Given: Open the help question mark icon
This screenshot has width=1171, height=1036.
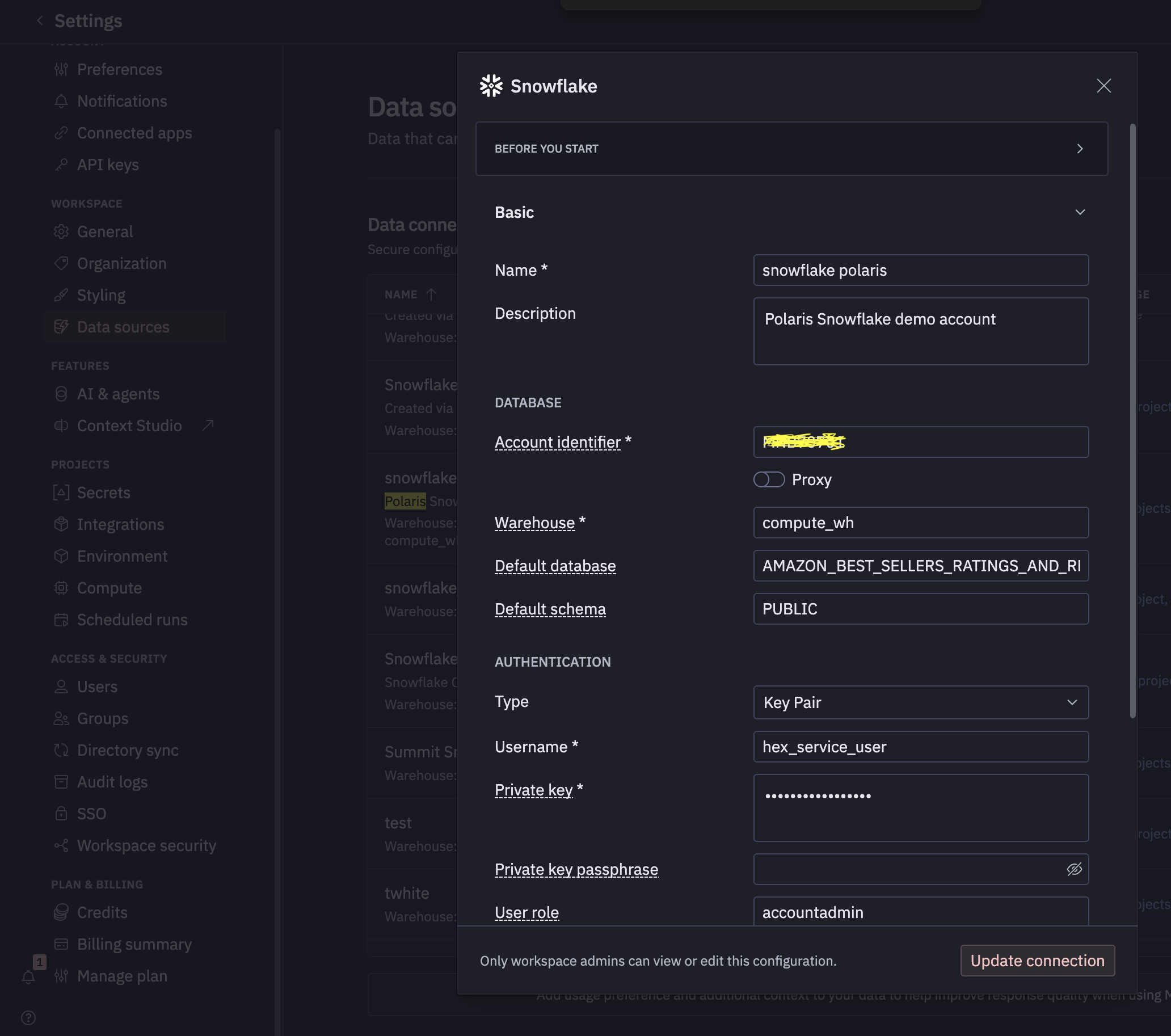Looking at the screenshot, I should [28, 1018].
